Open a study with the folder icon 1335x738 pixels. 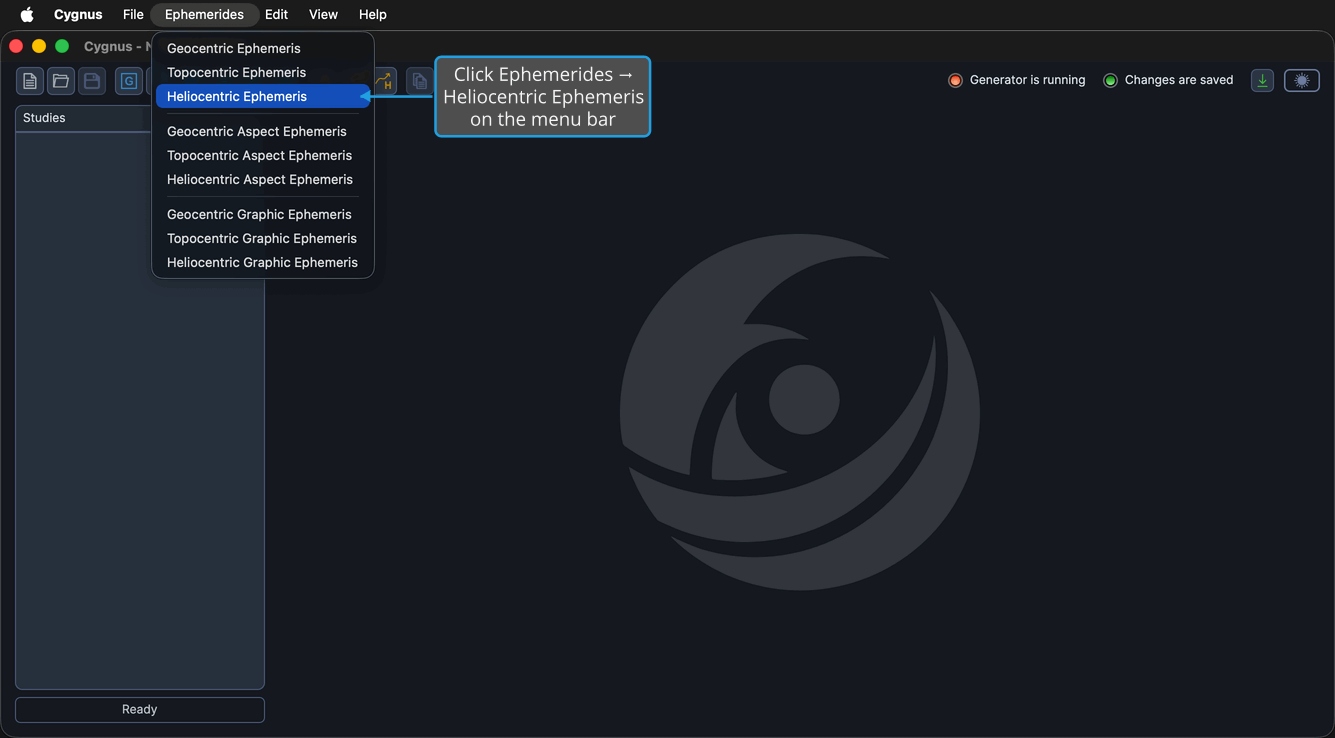click(61, 81)
